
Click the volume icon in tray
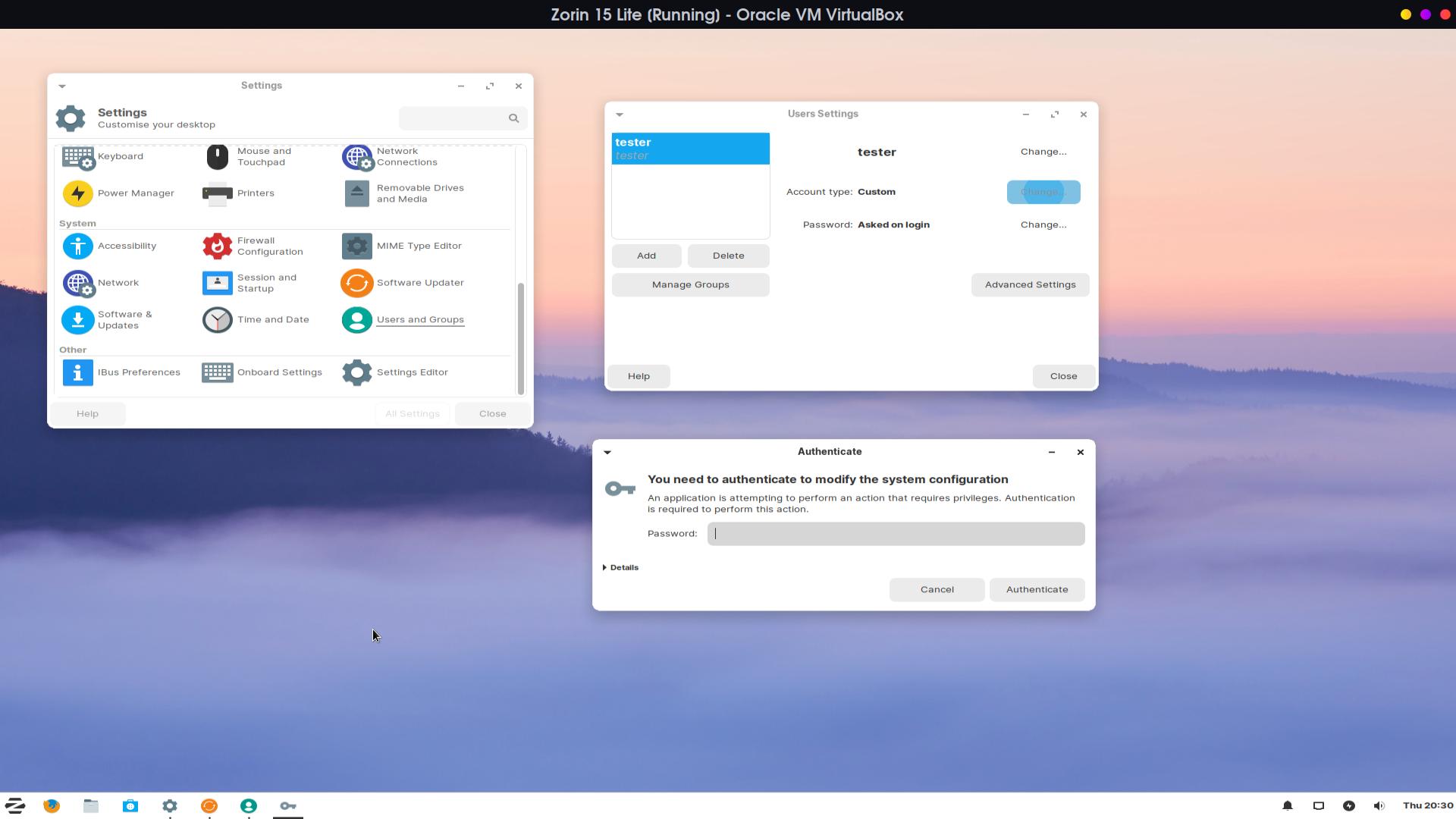click(1379, 805)
